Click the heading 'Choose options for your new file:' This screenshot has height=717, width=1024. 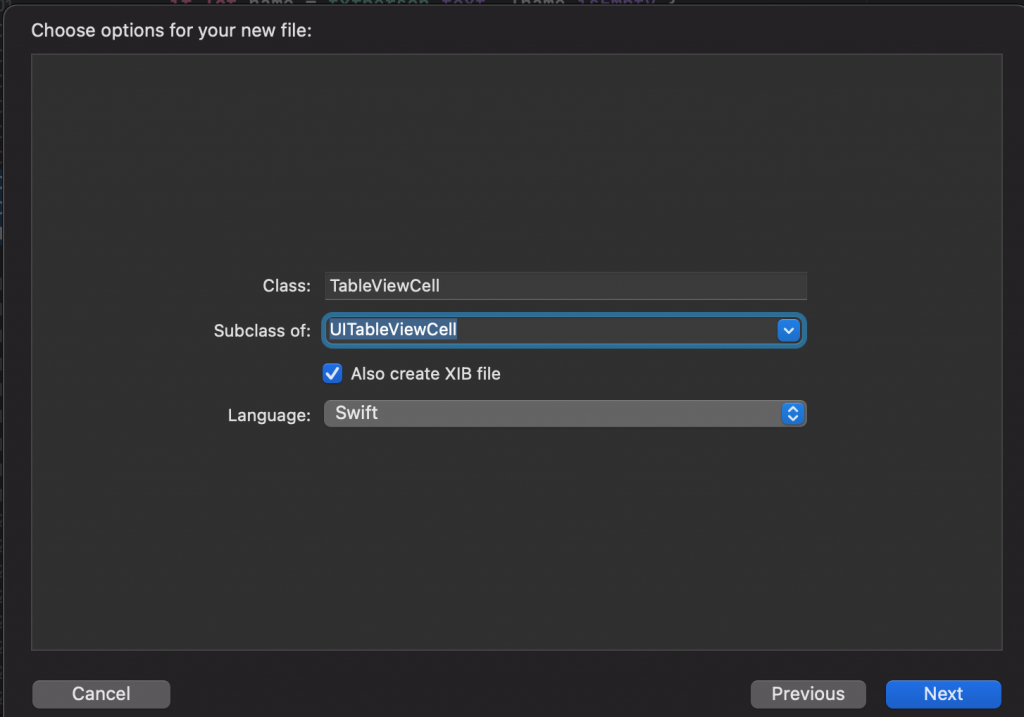[x=172, y=31]
